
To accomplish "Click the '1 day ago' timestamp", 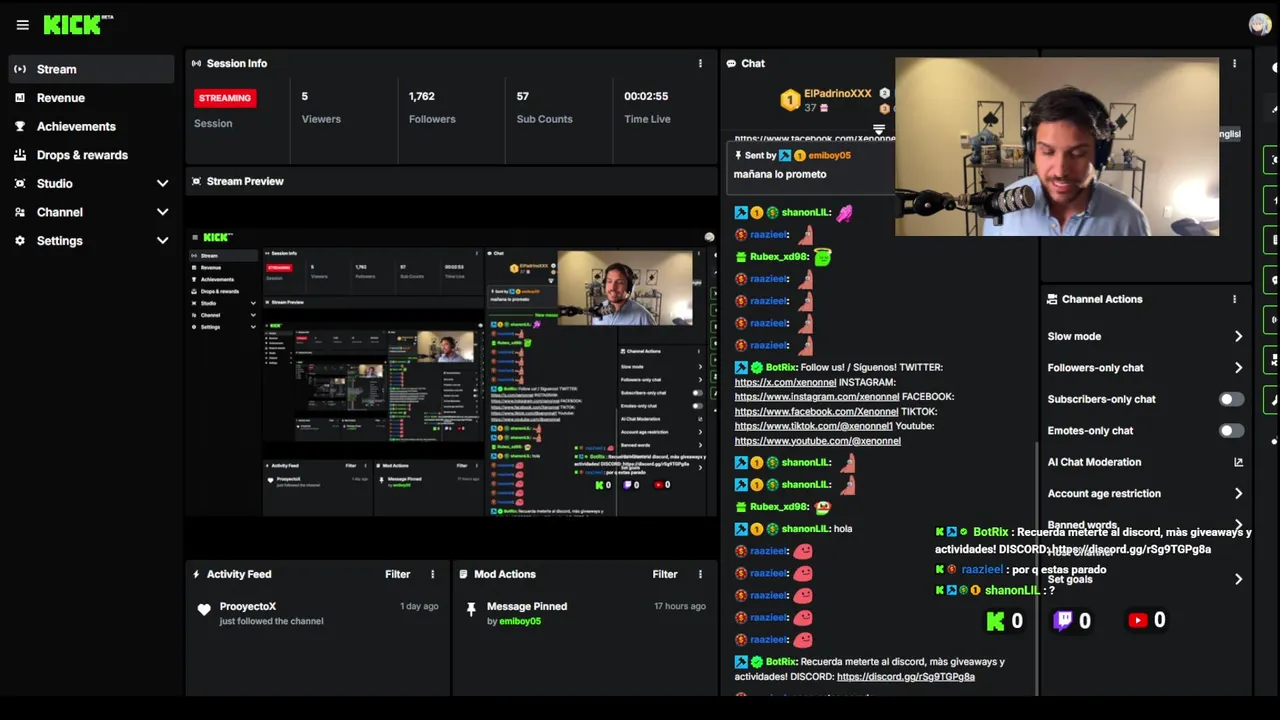I will click(419, 606).
